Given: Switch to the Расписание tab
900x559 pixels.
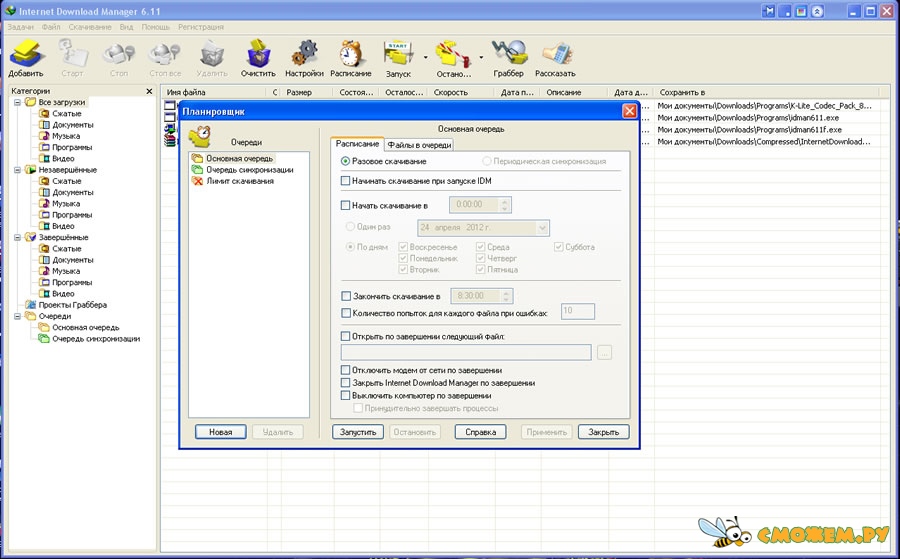Looking at the screenshot, I should pyautogui.click(x=357, y=144).
